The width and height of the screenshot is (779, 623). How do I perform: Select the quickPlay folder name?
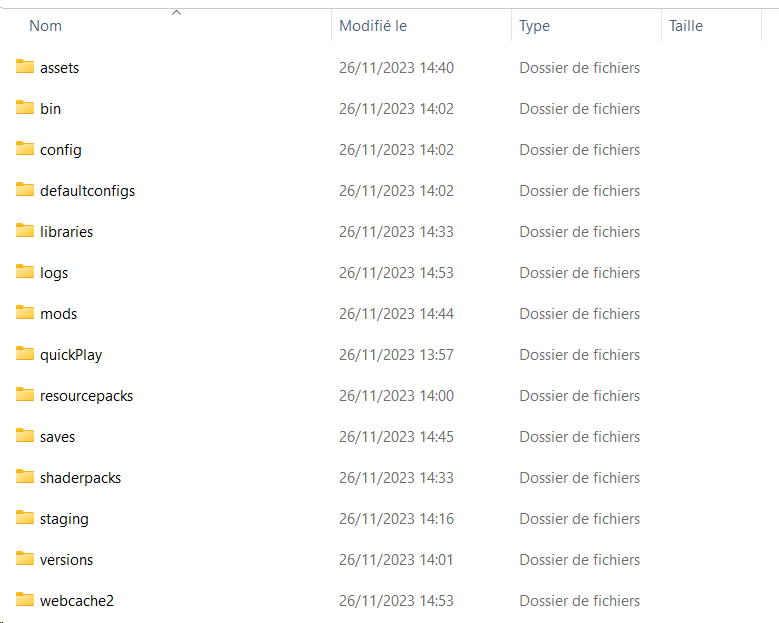coord(71,355)
